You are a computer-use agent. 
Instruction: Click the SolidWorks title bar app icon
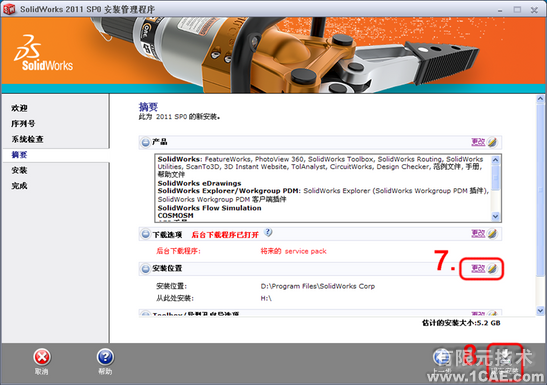9,9
